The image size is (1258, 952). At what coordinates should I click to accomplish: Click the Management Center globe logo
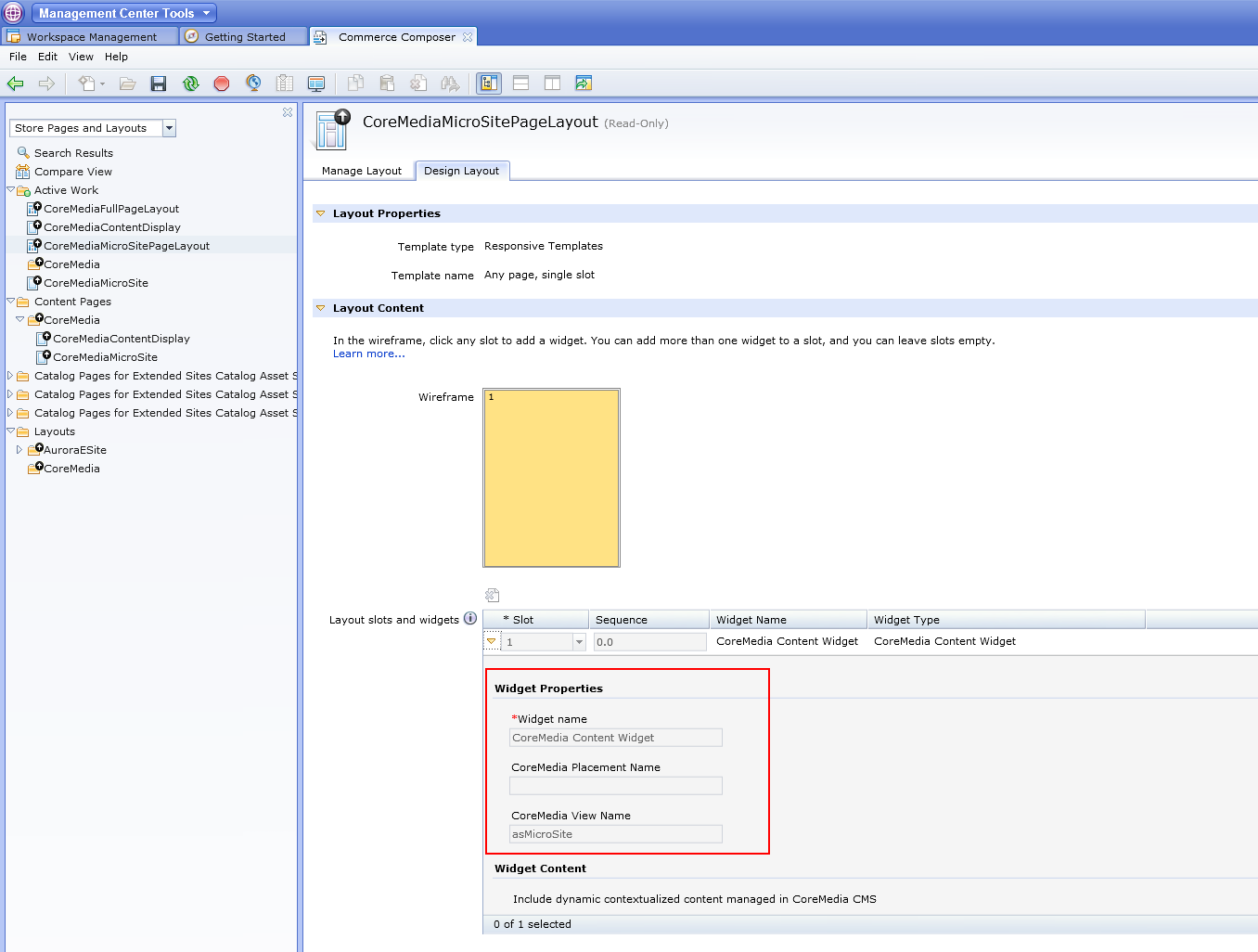pyautogui.click(x=13, y=13)
